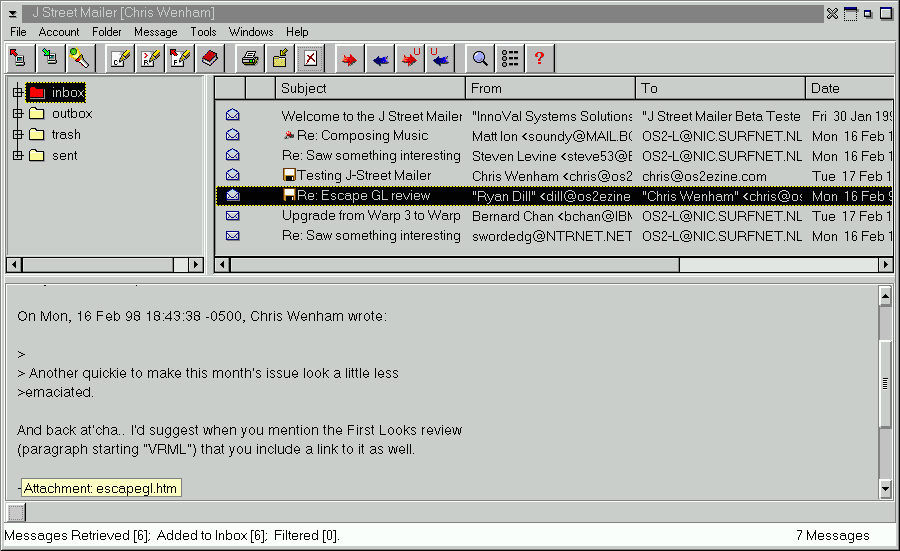Screen dimensions: 900x551
Task: Delete the message with the X icon
Action: pyautogui.click(x=310, y=59)
